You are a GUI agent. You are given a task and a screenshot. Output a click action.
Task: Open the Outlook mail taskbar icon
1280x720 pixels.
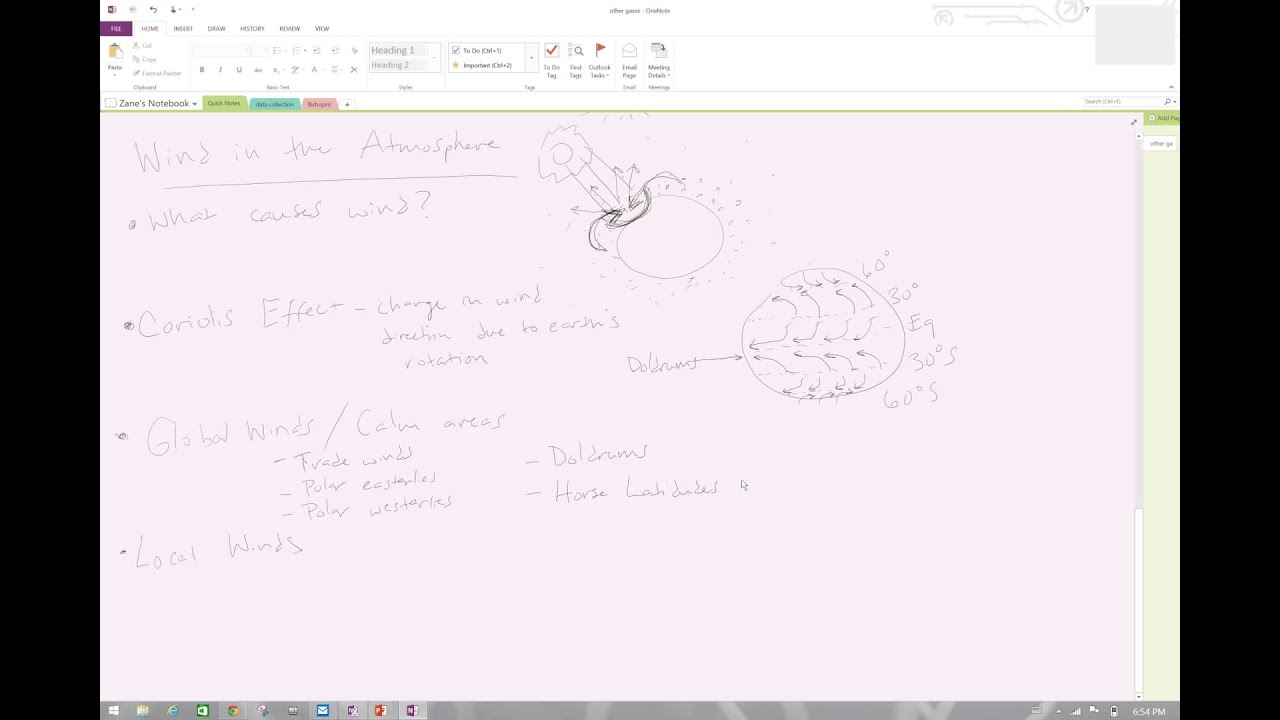(322, 711)
